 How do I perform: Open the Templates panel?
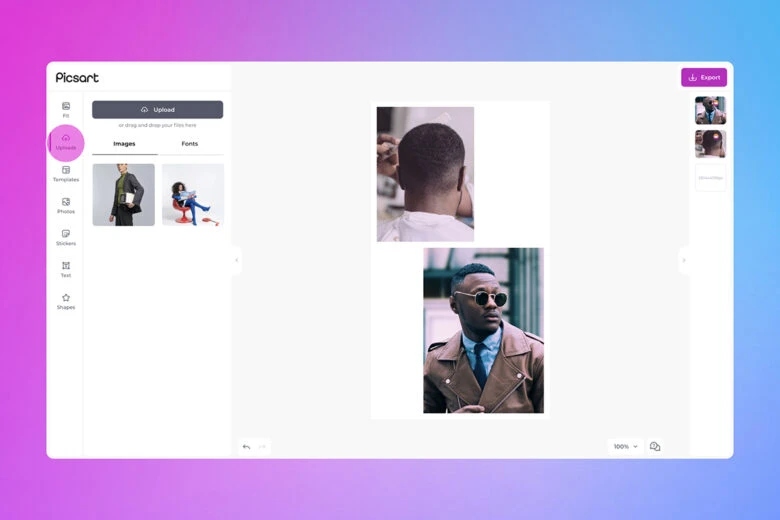click(x=66, y=173)
